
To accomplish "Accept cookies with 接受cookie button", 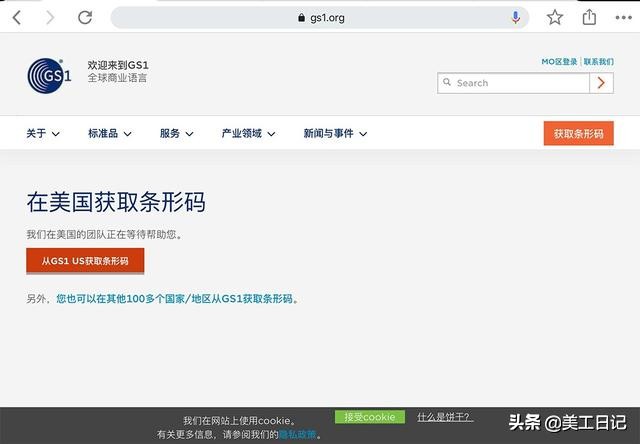I will point(370,417).
